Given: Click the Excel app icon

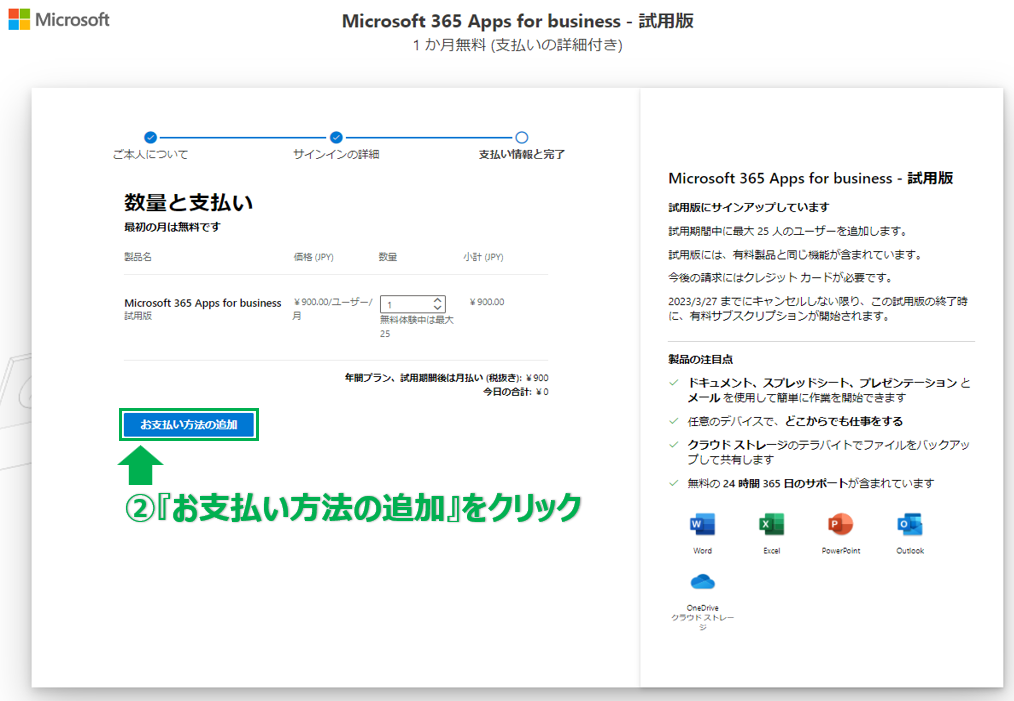Looking at the screenshot, I should pos(771,524).
